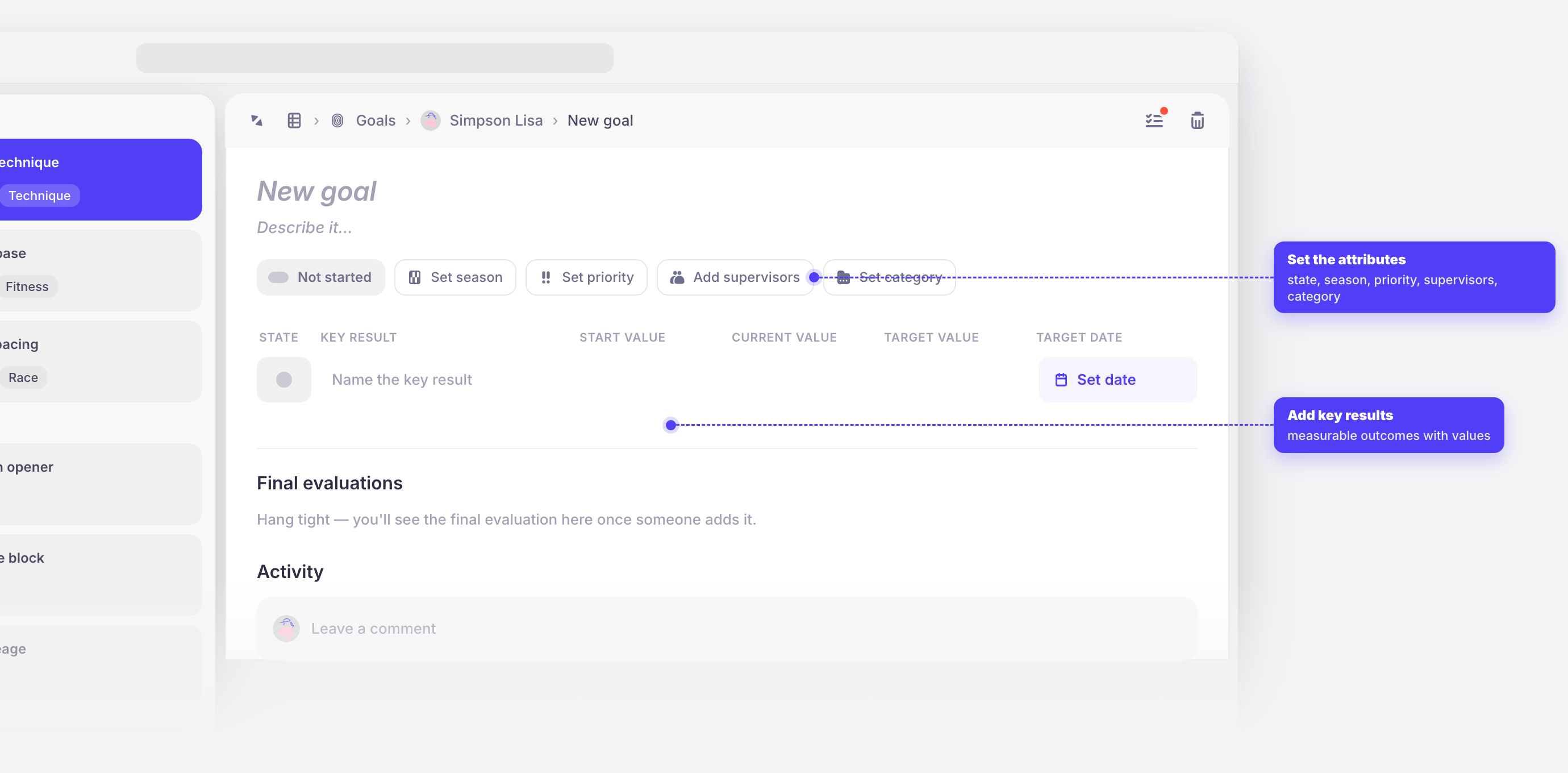Screen dimensions: 1568x773
Task: Click the Leave a comment field
Action: pyautogui.click(x=727, y=628)
